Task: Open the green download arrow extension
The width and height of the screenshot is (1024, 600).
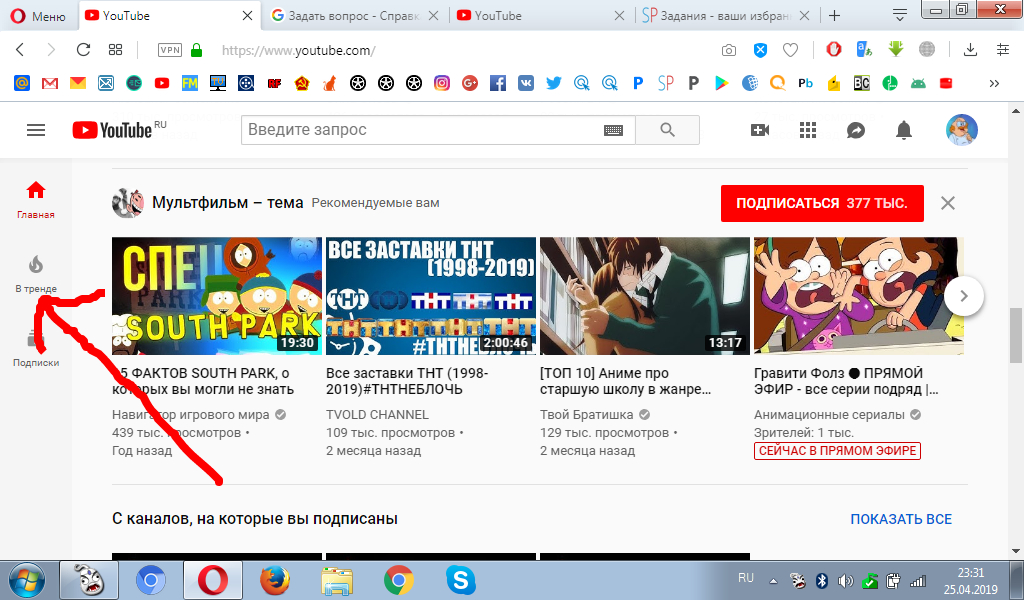Action: (895, 49)
